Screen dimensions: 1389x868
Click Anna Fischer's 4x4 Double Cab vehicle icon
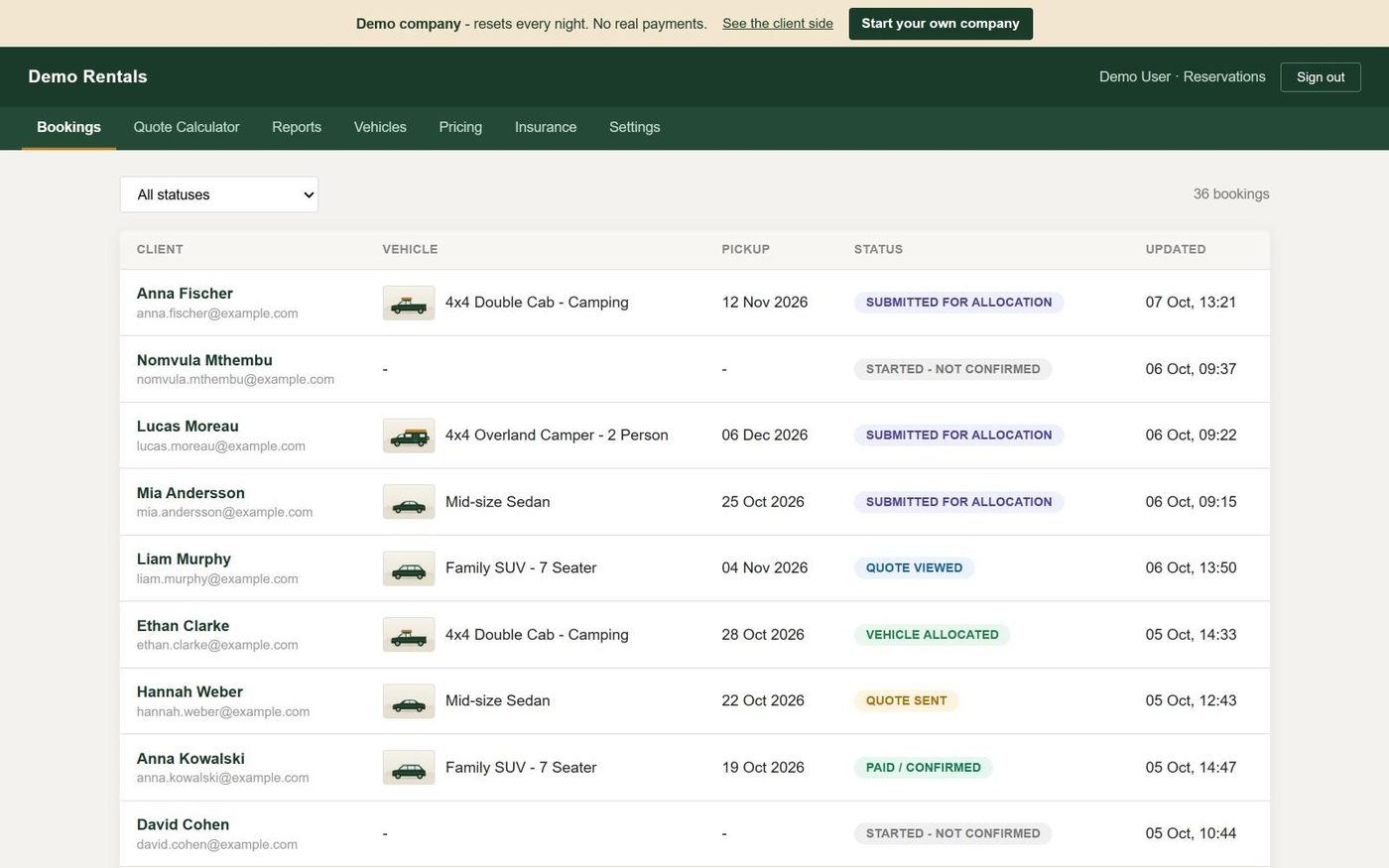(409, 303)
